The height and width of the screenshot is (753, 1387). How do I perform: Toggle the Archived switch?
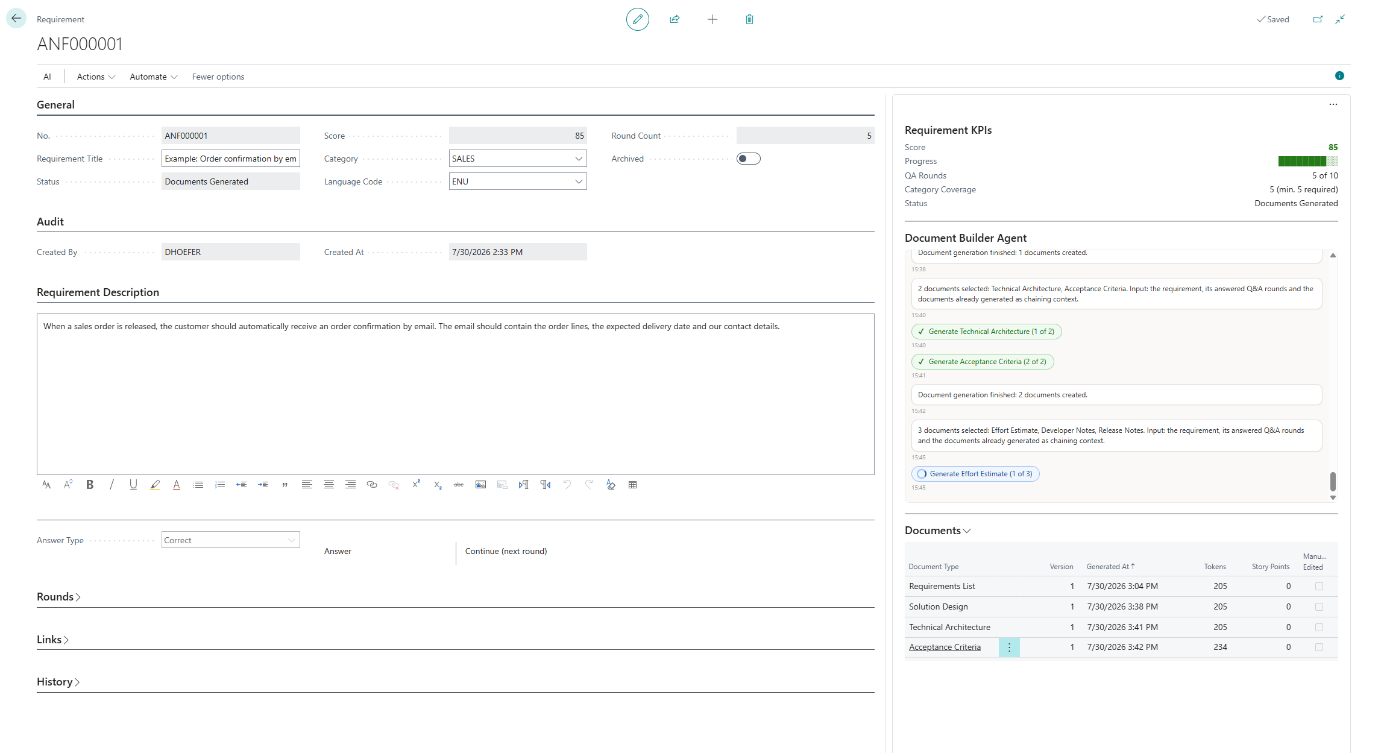click(x=748, y=158)
